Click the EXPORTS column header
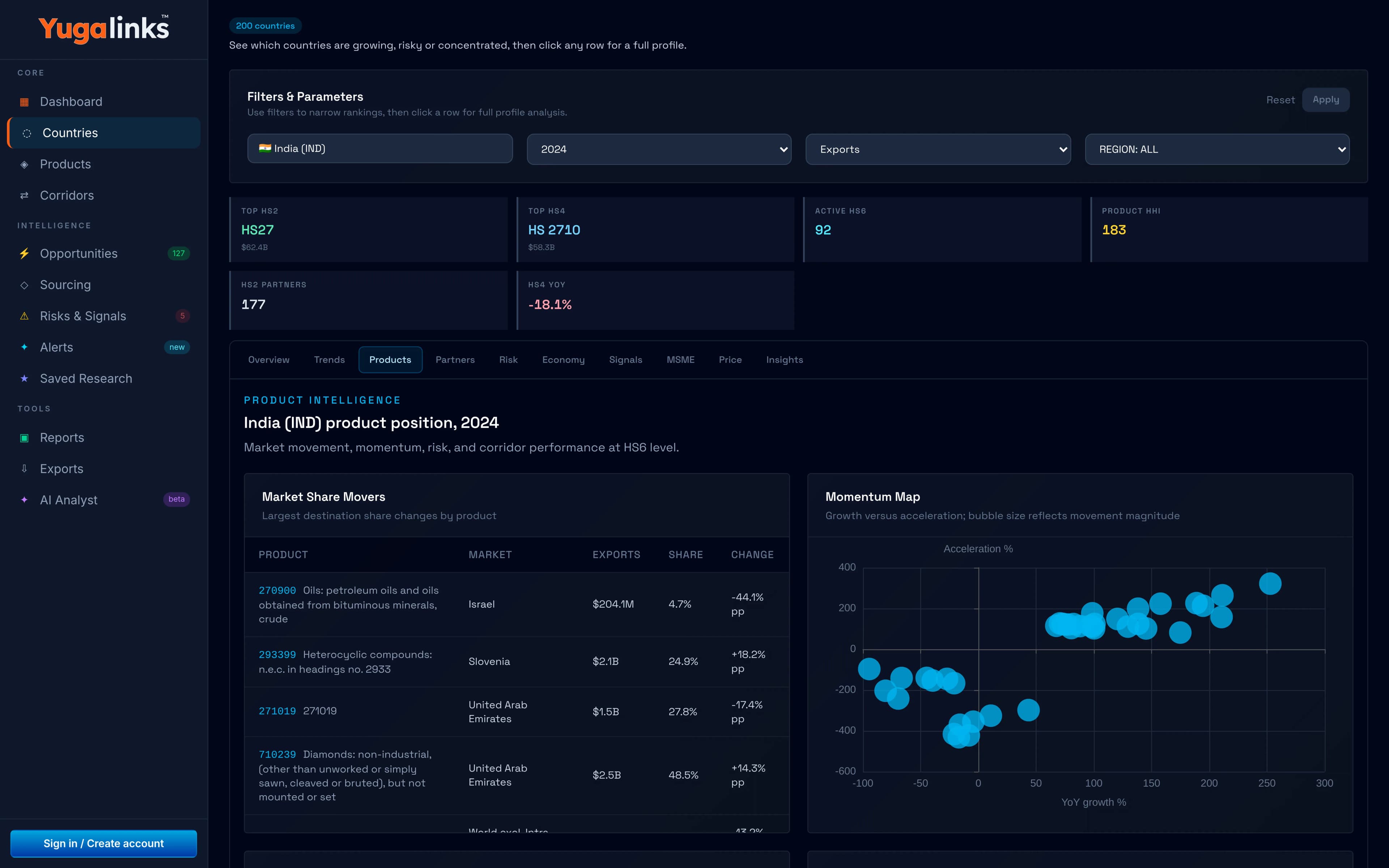 [x=616, y=555]
